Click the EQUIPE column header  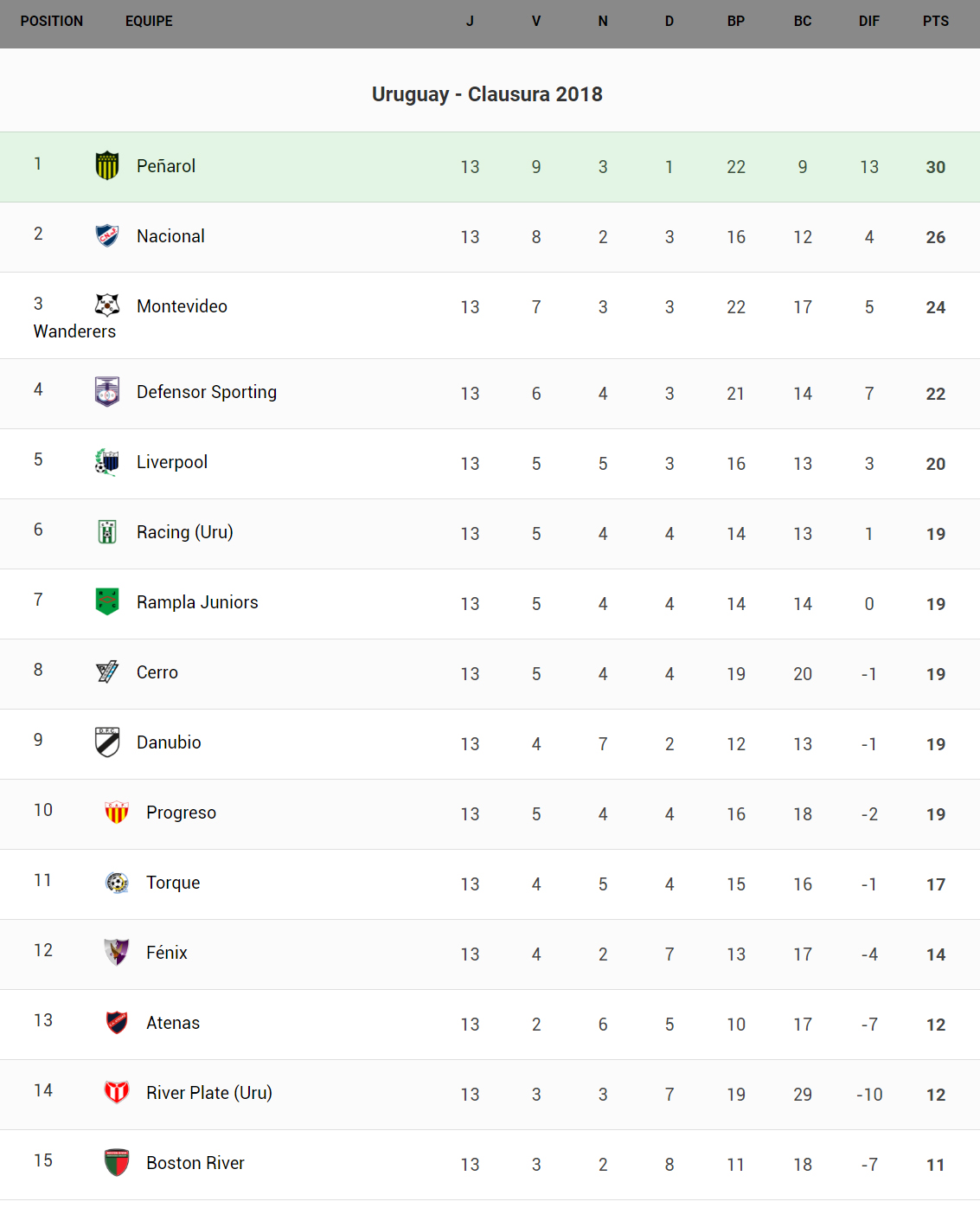coord(149,22)
